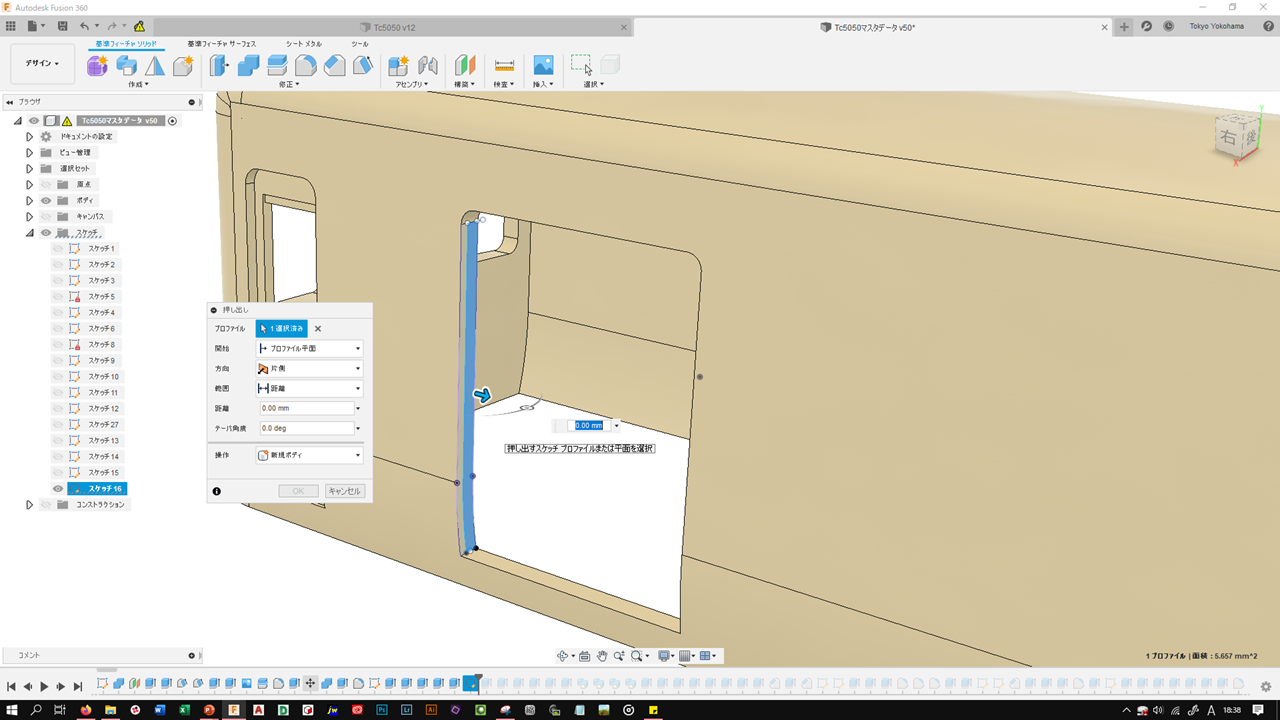
Task: Click the measure (検査) ruler icon
Action: (x=504, y=66)
